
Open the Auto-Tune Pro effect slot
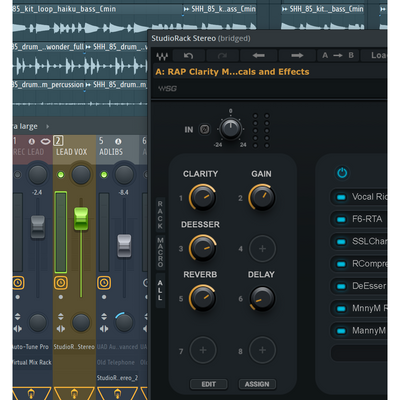tap(31, 347)
